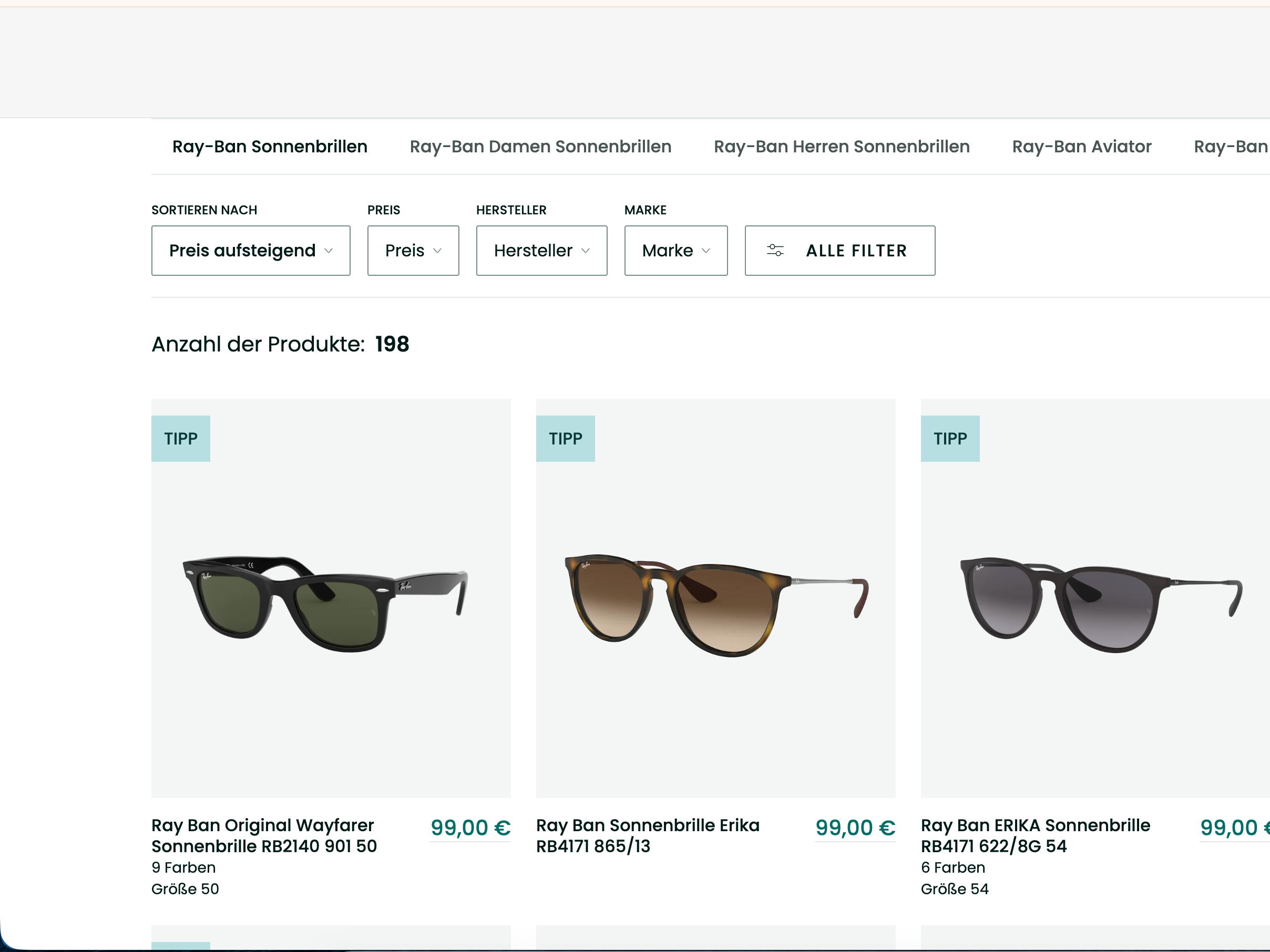Expand the Marke filter dropdown
Viewport: 1270px width, 952px height.
[x=676, y=251]
